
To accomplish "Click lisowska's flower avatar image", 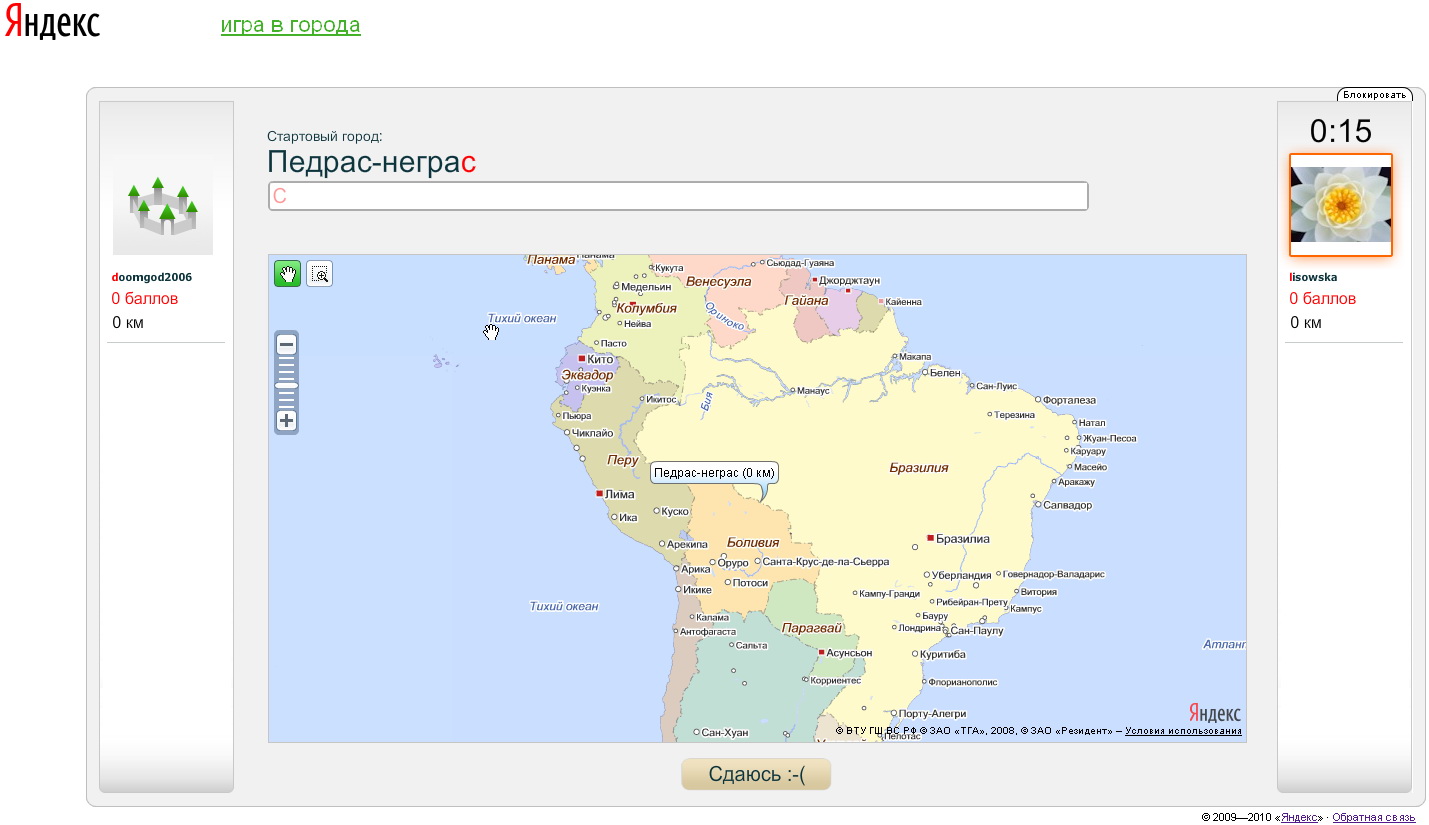I will [1340, 204].
